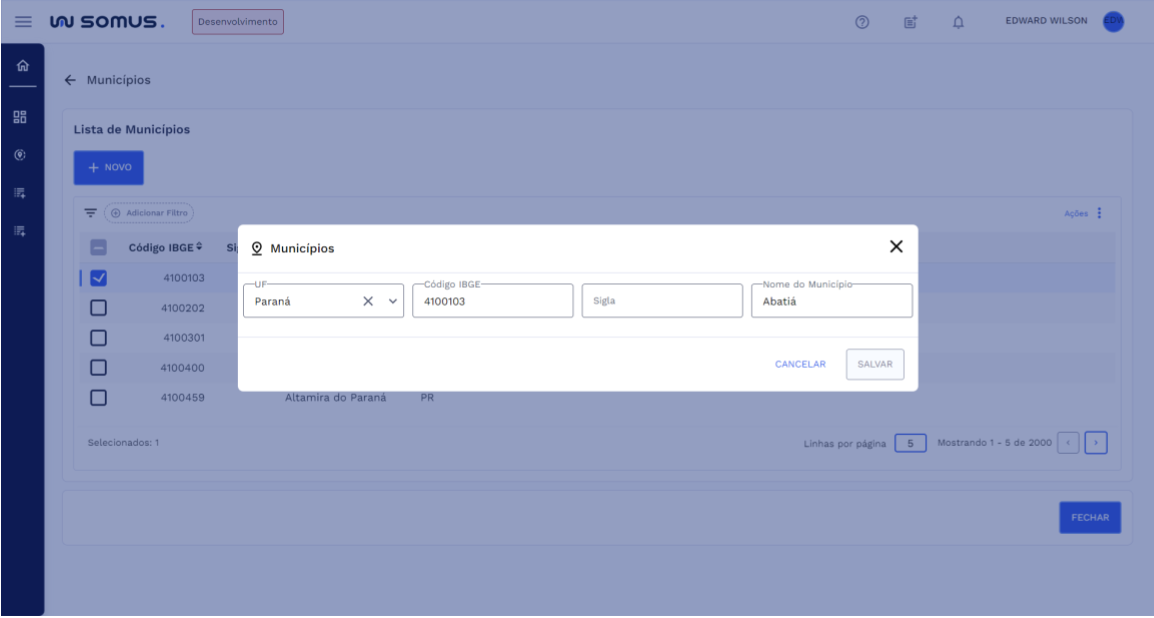Open the help question mark icon

860,22
